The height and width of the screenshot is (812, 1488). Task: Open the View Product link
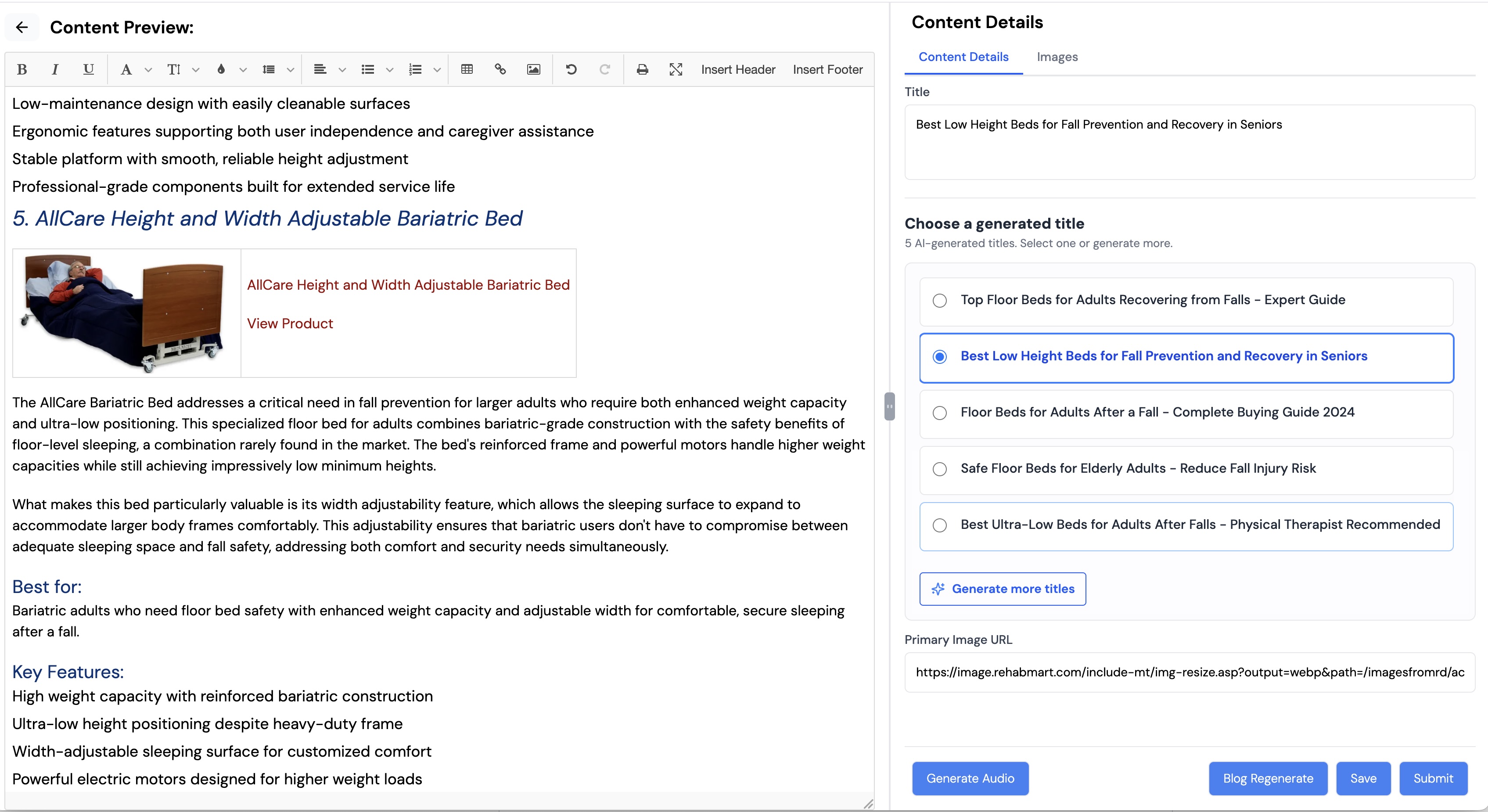290,323
